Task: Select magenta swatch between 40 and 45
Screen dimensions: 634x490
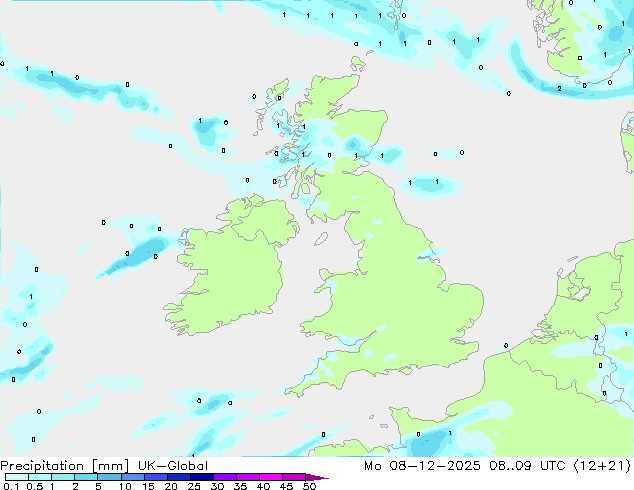Action: (x=271, y=477)
